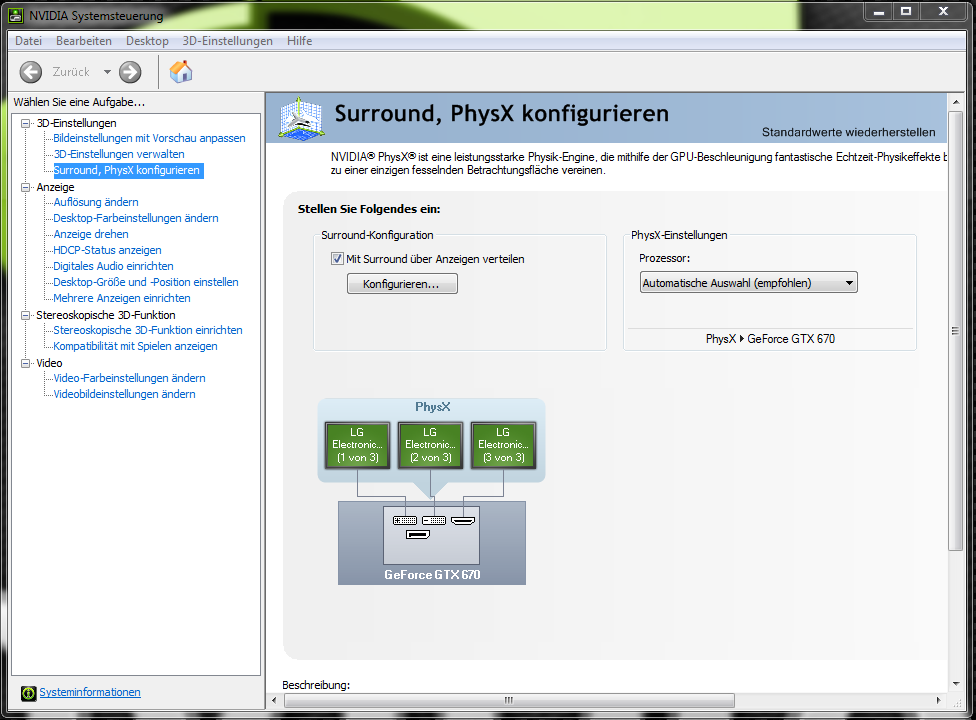
Task: Uncheck Mit Surround über Anzeigen verteilen
Action: pyautogui.click(x=337, y=259)
